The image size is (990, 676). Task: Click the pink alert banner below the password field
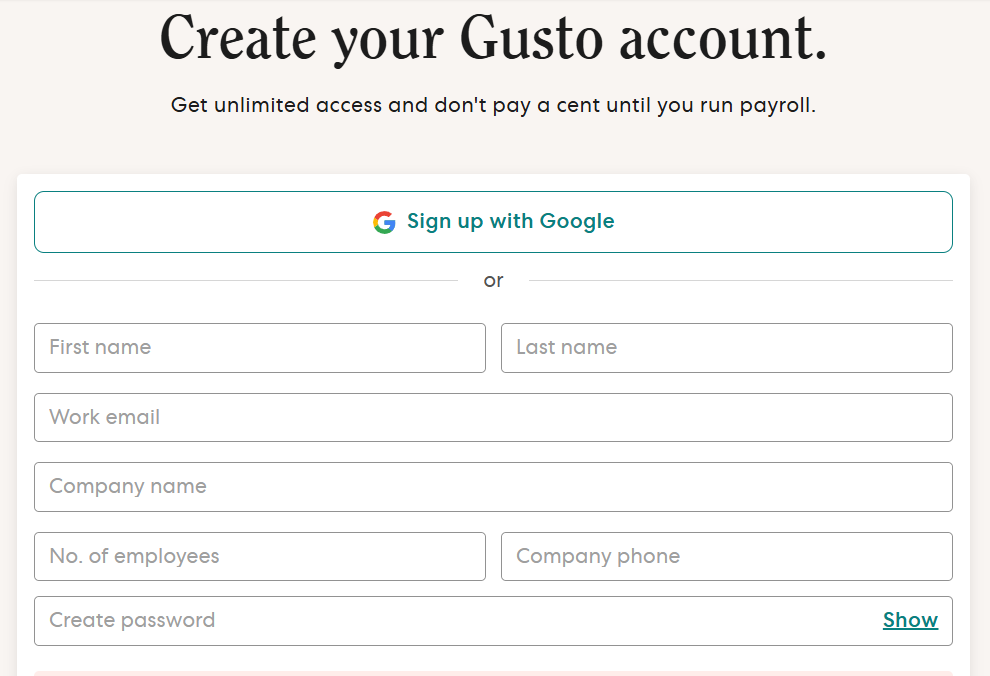493,673
